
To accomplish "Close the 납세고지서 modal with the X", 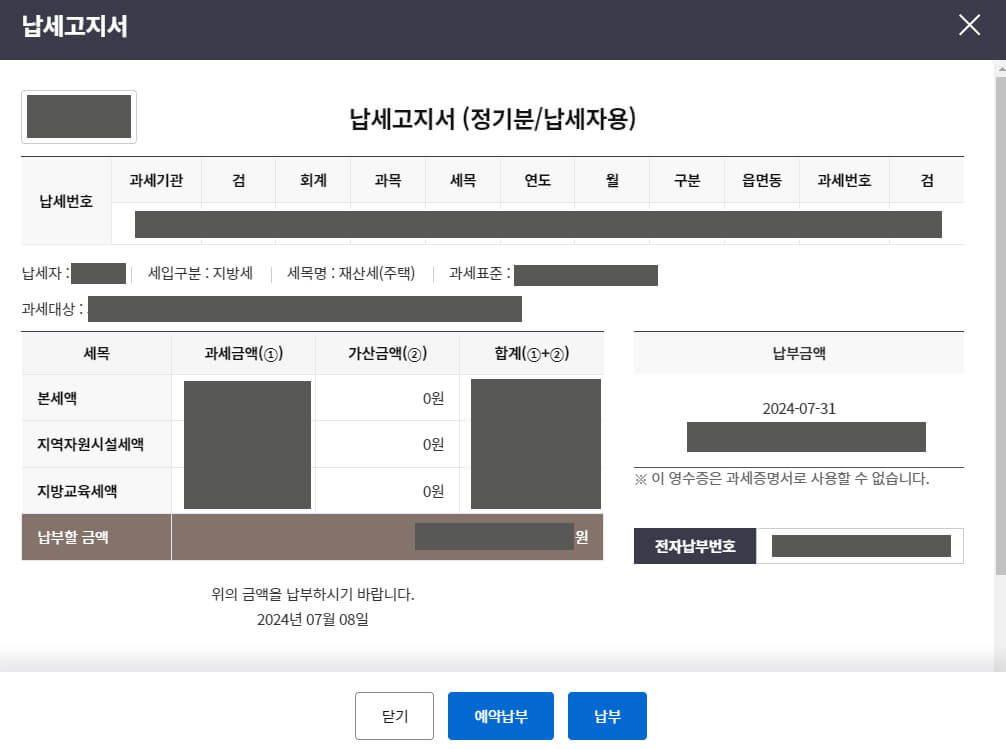I will [968, 25].
